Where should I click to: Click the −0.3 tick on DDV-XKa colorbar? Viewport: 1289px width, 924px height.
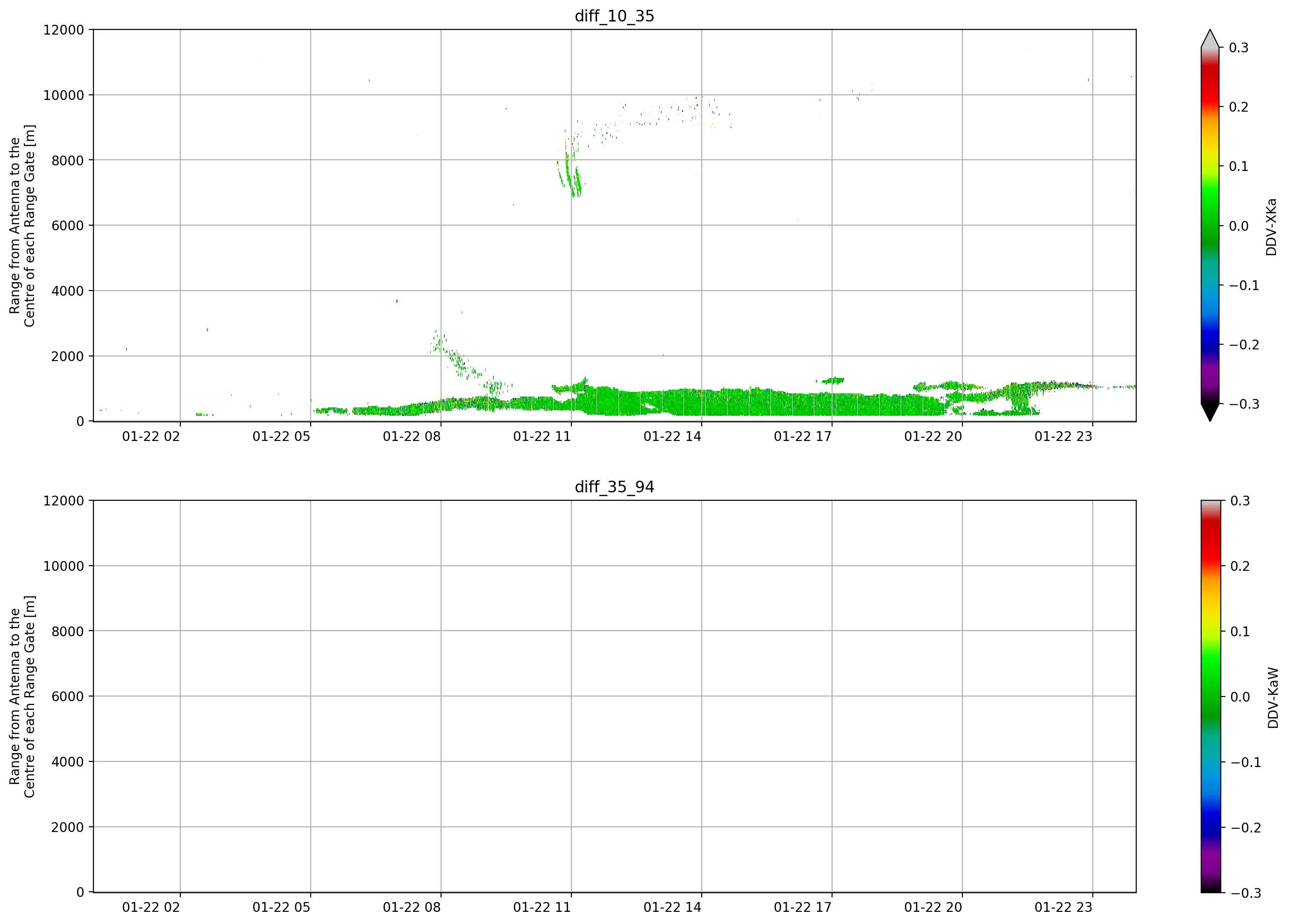point(1244,404)
